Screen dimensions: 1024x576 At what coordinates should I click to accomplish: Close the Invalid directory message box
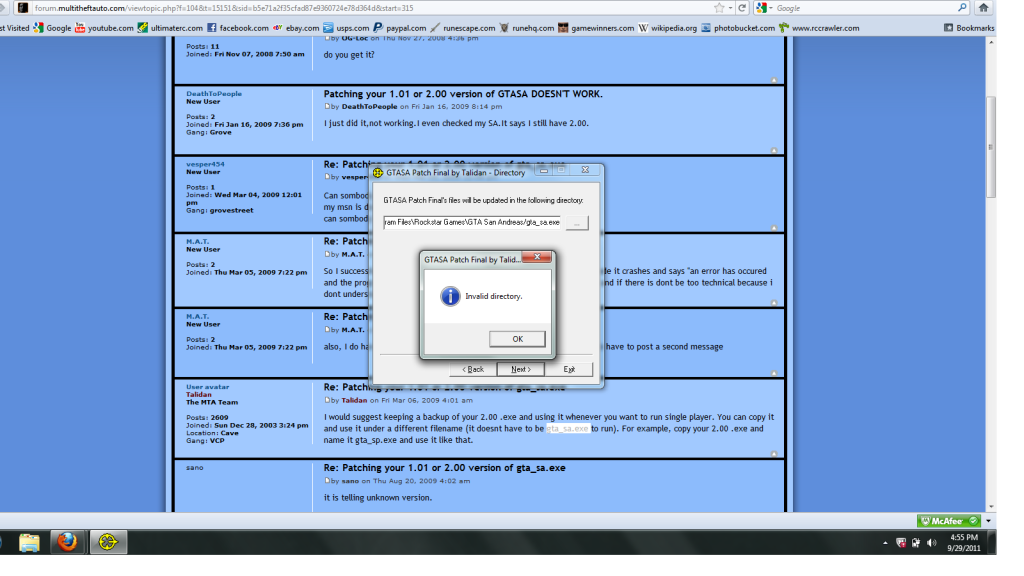point(537,257)
